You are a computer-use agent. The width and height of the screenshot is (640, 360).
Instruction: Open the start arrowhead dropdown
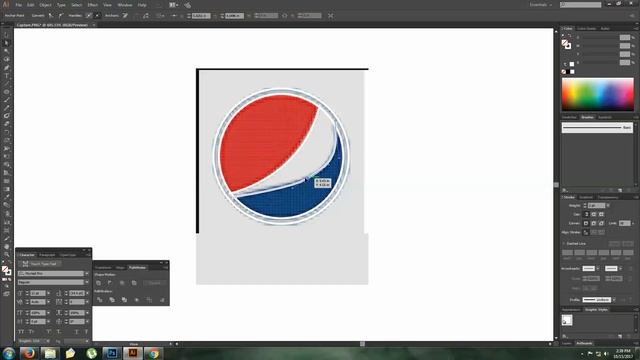[598, 269]
